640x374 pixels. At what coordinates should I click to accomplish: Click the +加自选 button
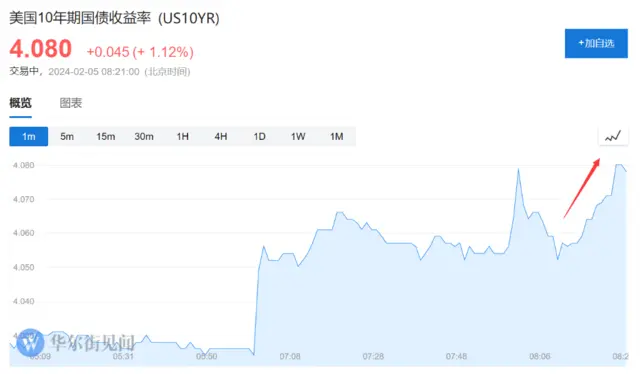click(596, 43)
